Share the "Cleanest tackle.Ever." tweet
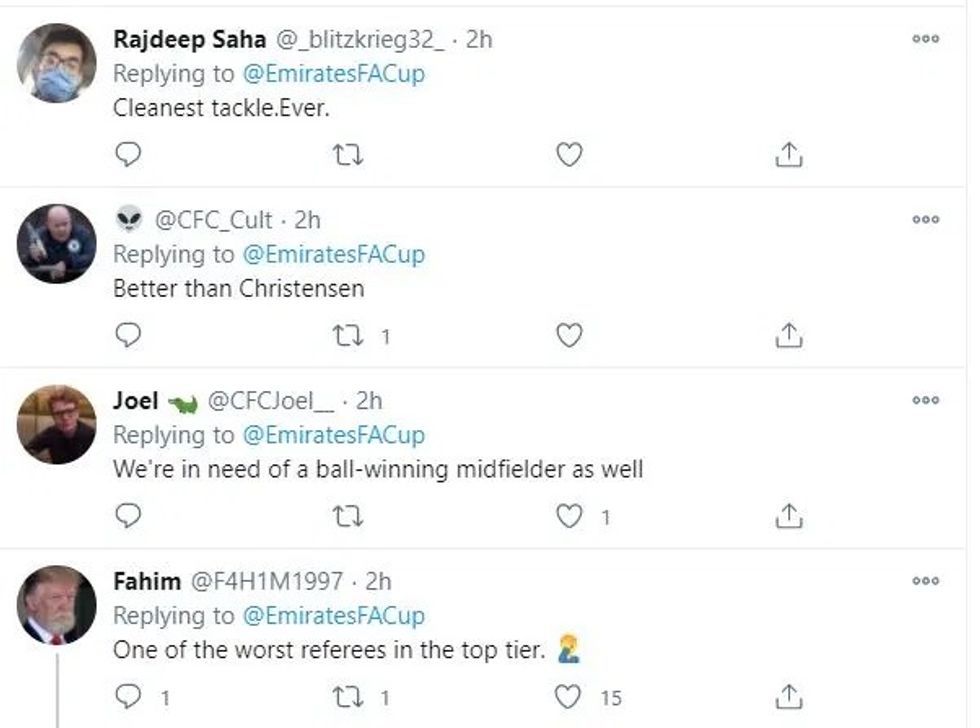 (790, 155)
